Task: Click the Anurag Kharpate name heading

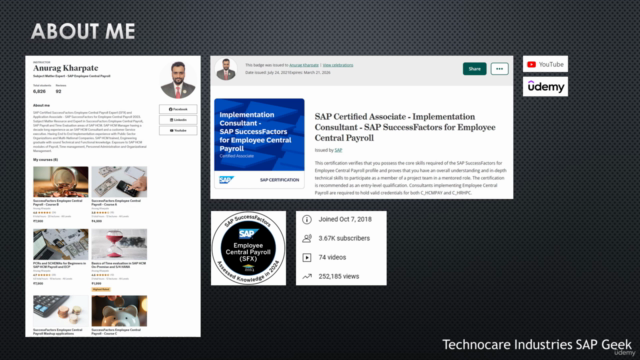Action: point(65,68)
